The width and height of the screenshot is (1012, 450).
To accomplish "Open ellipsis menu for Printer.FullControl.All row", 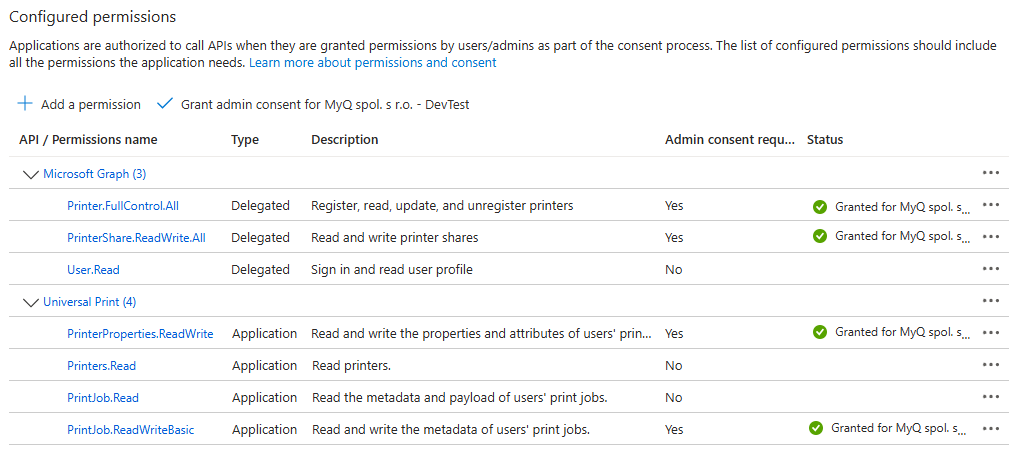I will (x=991, y=205).
